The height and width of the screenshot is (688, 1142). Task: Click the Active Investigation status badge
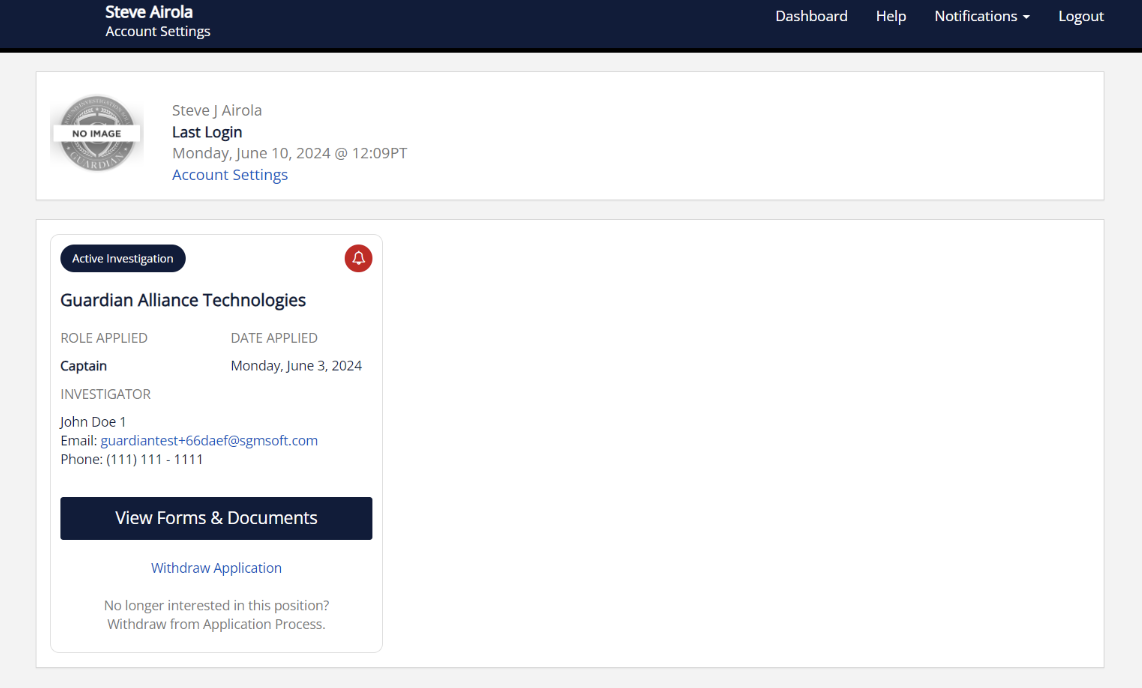coord(122,258)
